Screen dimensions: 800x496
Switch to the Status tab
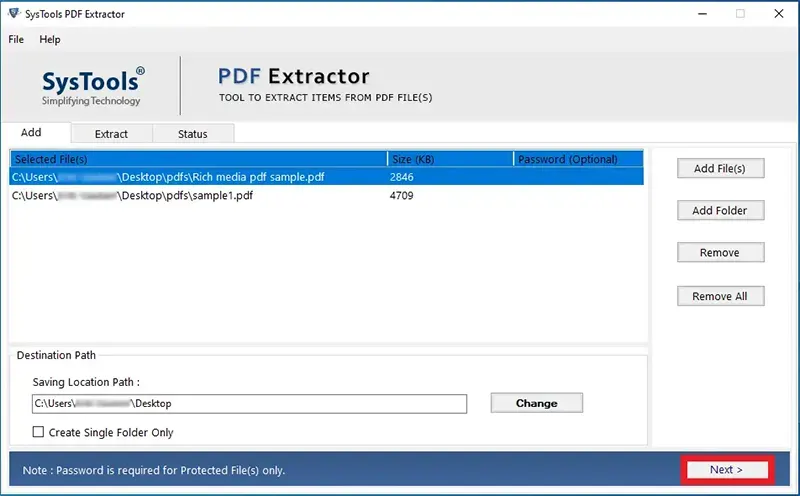pyautogui.click(x=193, y=134)
